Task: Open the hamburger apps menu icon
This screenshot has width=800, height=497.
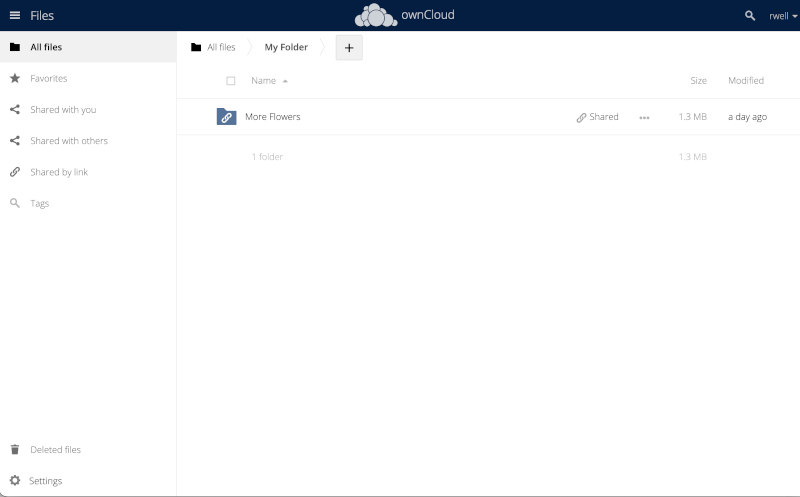Action: tap(15, 15)
